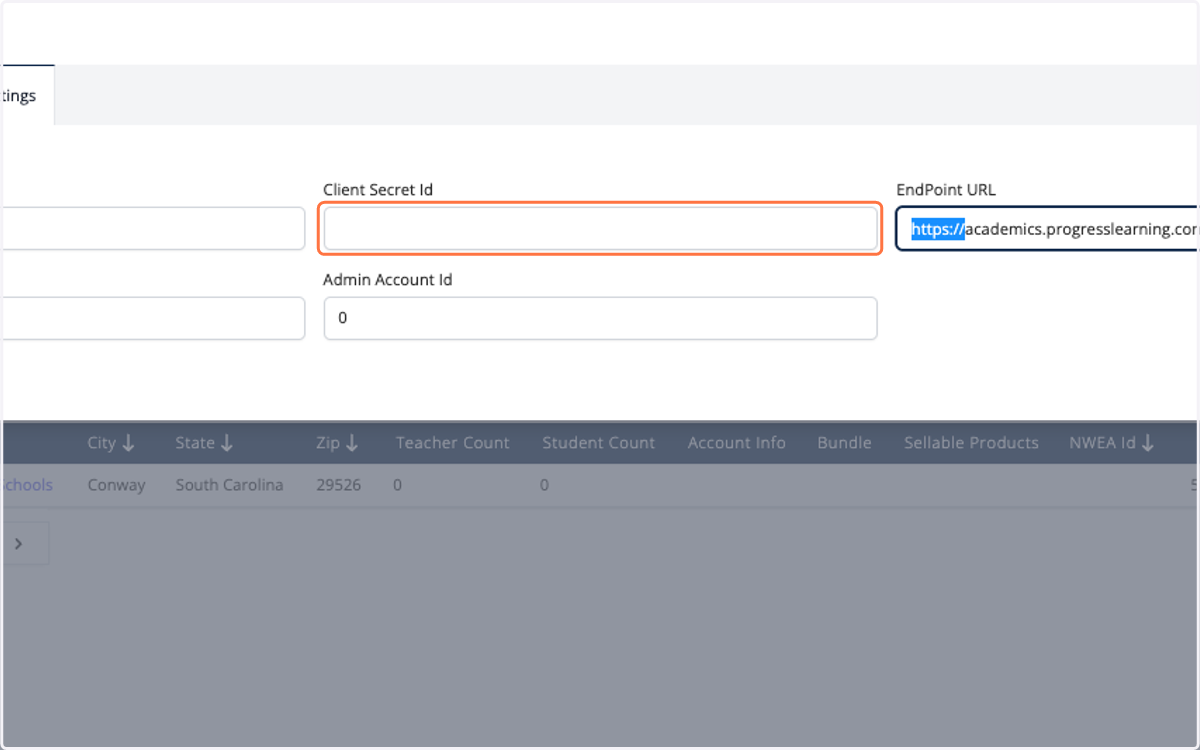Sort by State column arrow
The height and width of the screenshot is (750, 1200).
[x=227, y=443]
